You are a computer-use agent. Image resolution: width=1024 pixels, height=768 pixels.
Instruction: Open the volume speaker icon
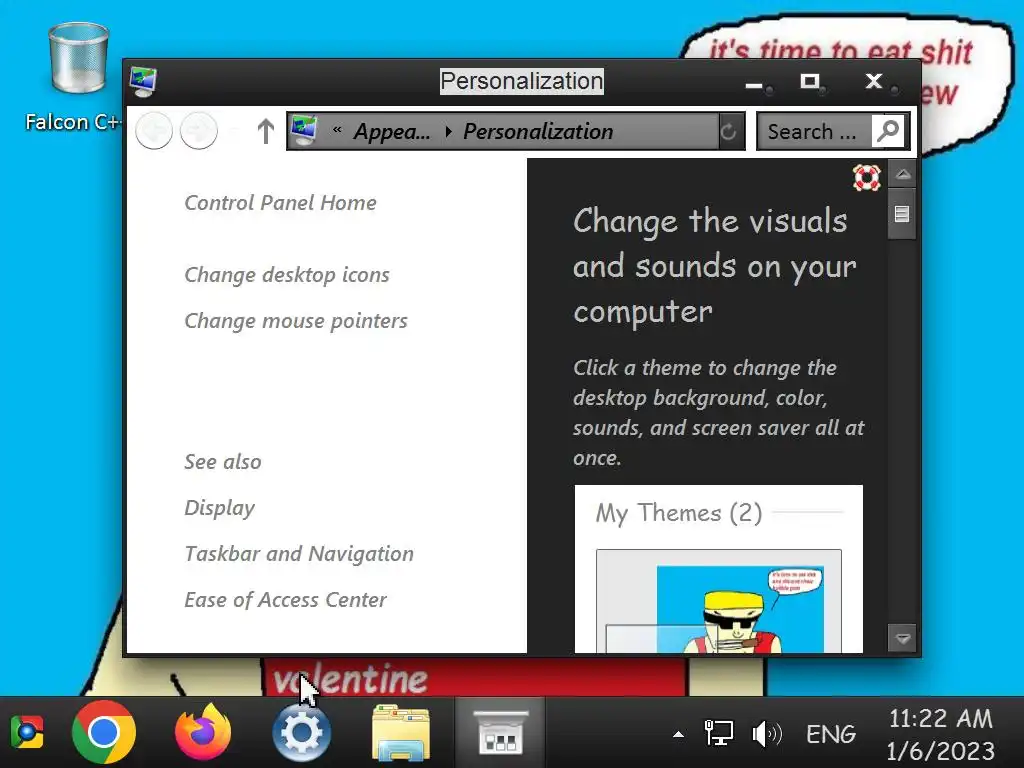click(x=767, y=734)
